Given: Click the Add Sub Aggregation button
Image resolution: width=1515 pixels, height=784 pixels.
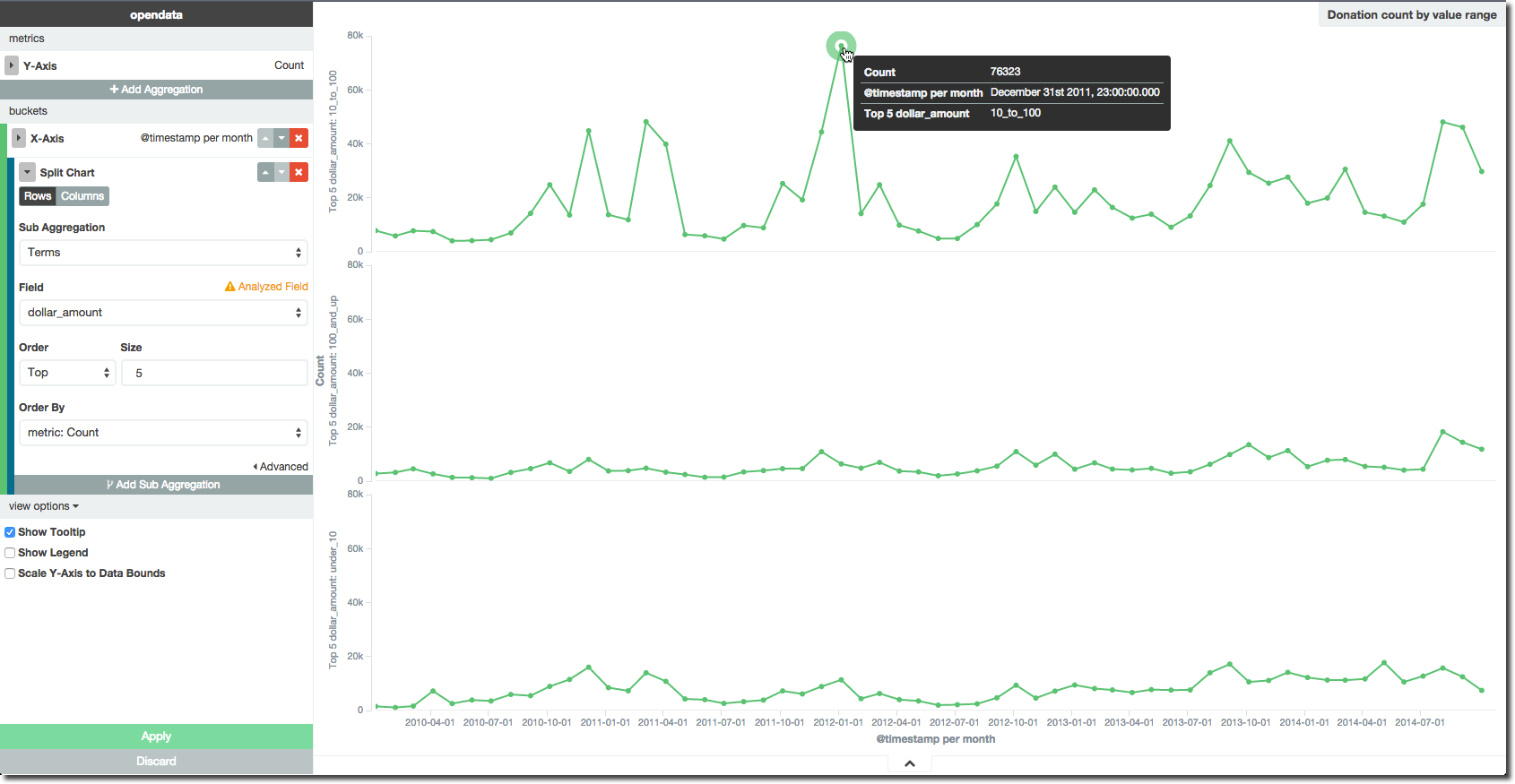Looking at the screenshot, I should point(163,485).
